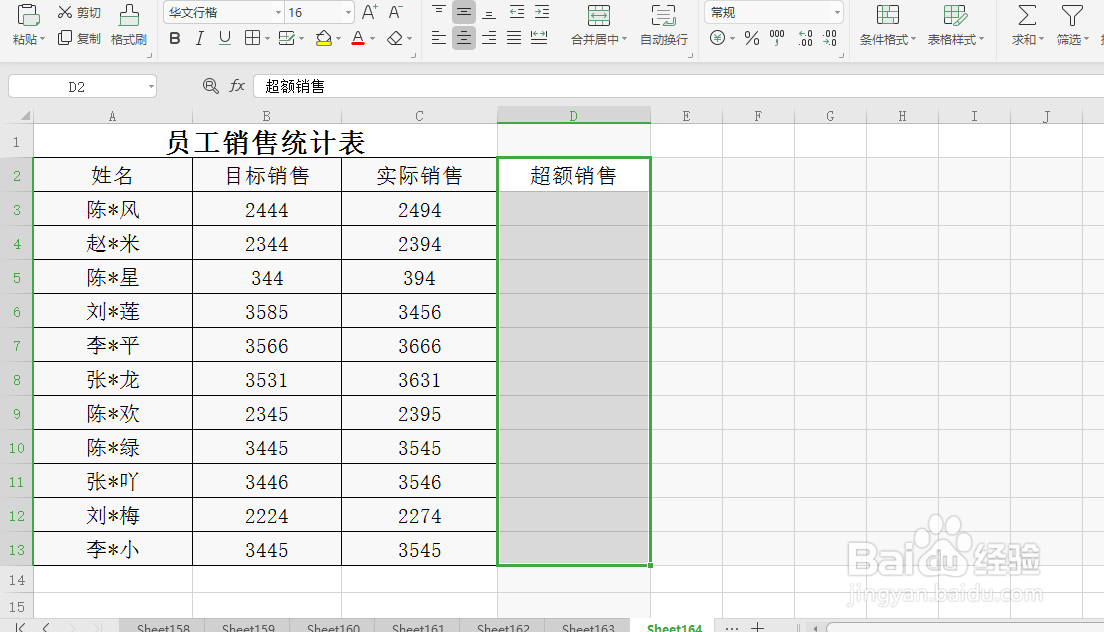Image resolution: width=1104 pixels, height=632 pixels.
Task: Justify text alignment icon
Action: click(x=515, y=38)
